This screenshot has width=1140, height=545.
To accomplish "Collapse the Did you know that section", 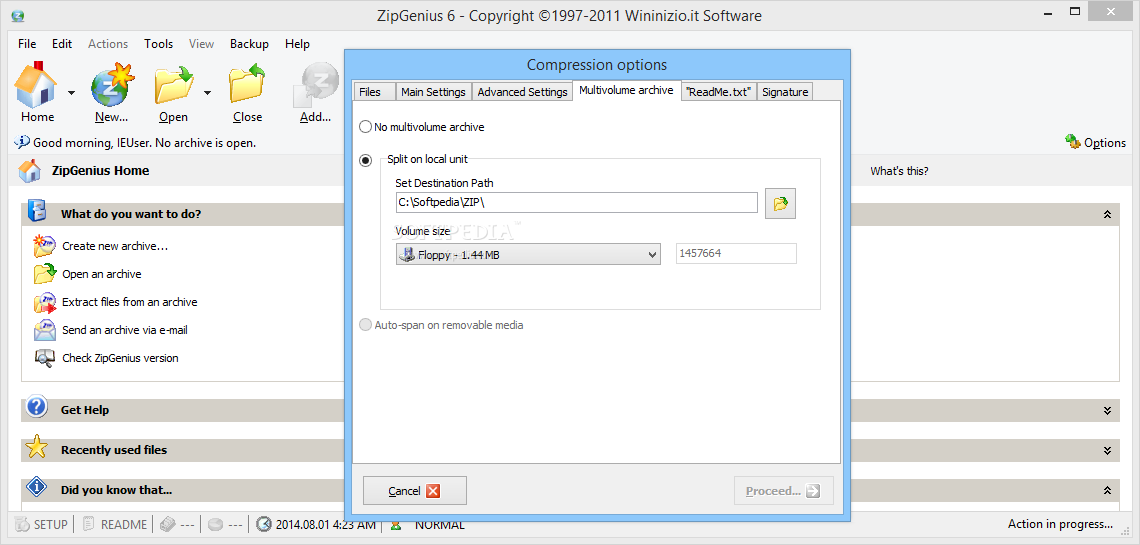I will [1107, 490].
